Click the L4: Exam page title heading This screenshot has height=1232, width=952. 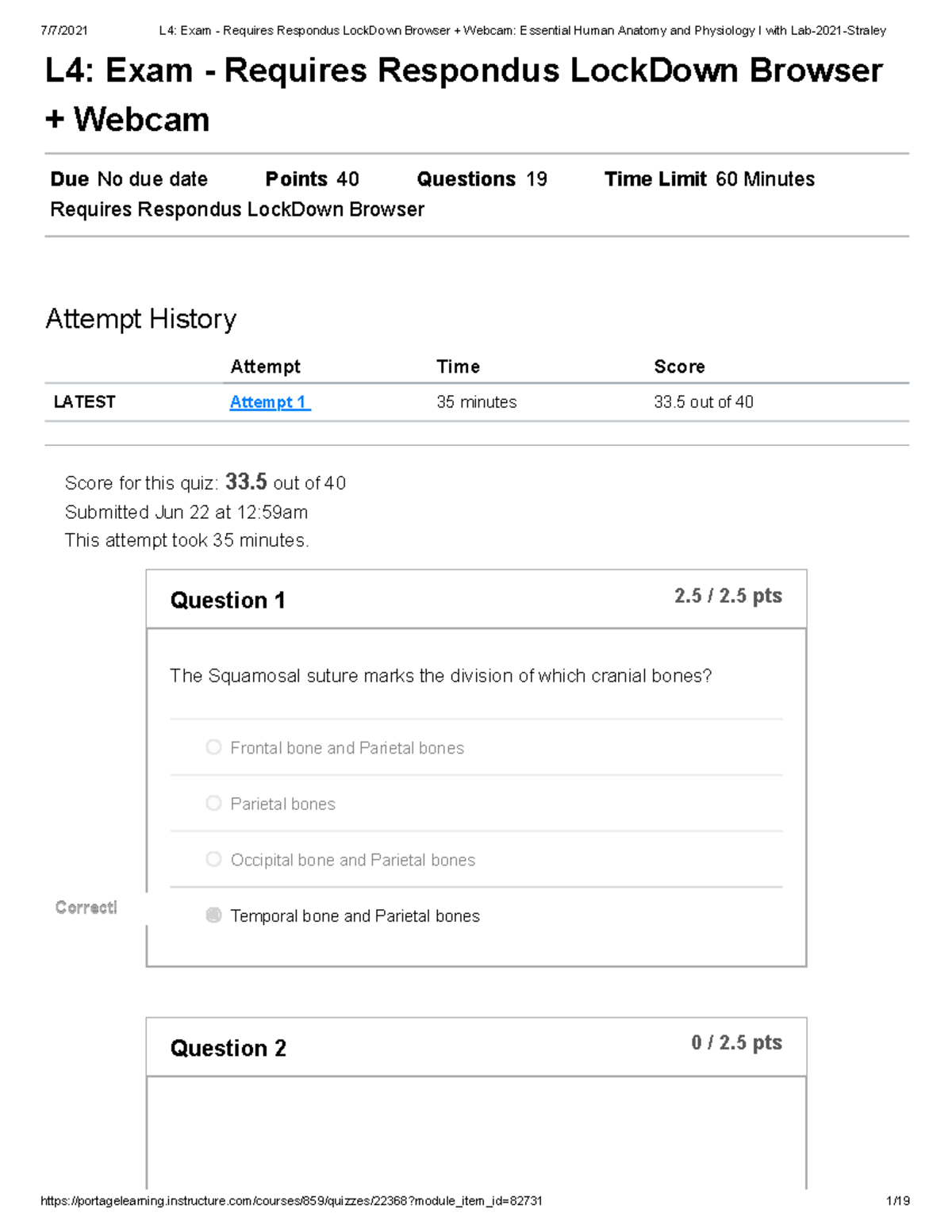[463, 94]
